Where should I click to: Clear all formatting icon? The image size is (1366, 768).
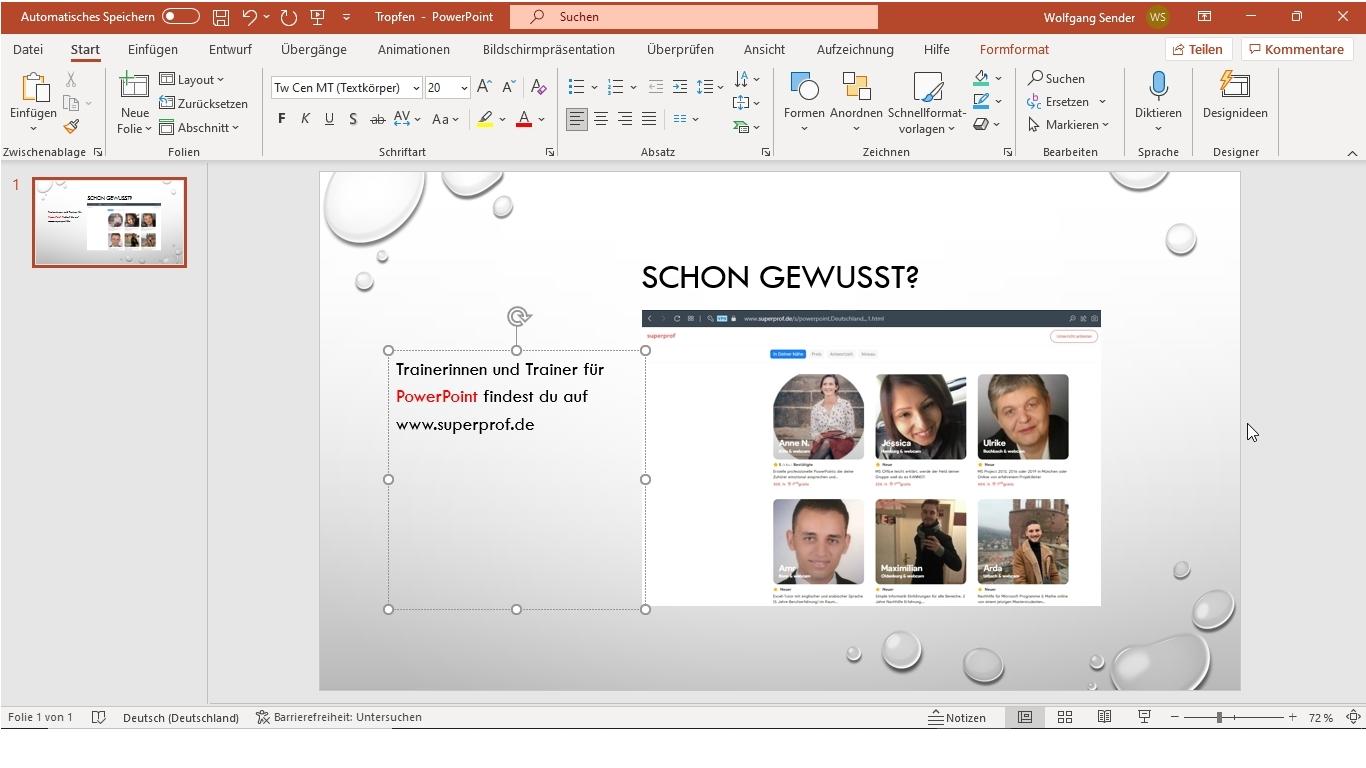click(538, 87)
